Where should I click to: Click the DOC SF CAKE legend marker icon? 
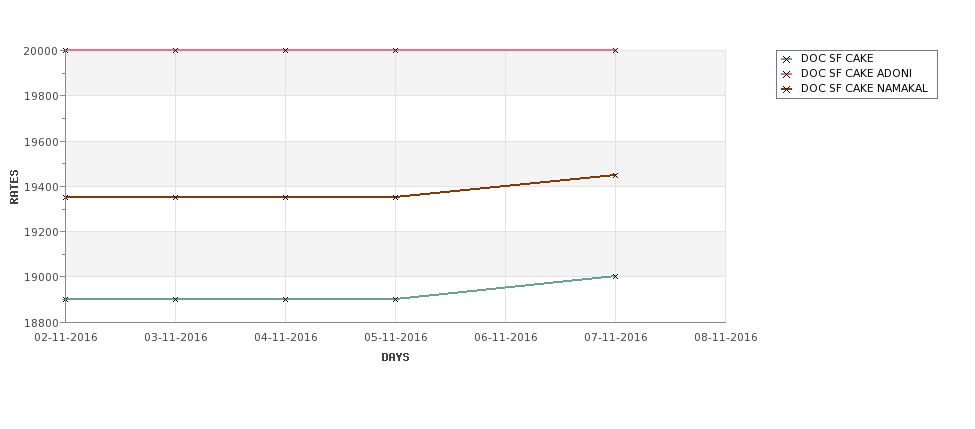click(x=787, y=60)
